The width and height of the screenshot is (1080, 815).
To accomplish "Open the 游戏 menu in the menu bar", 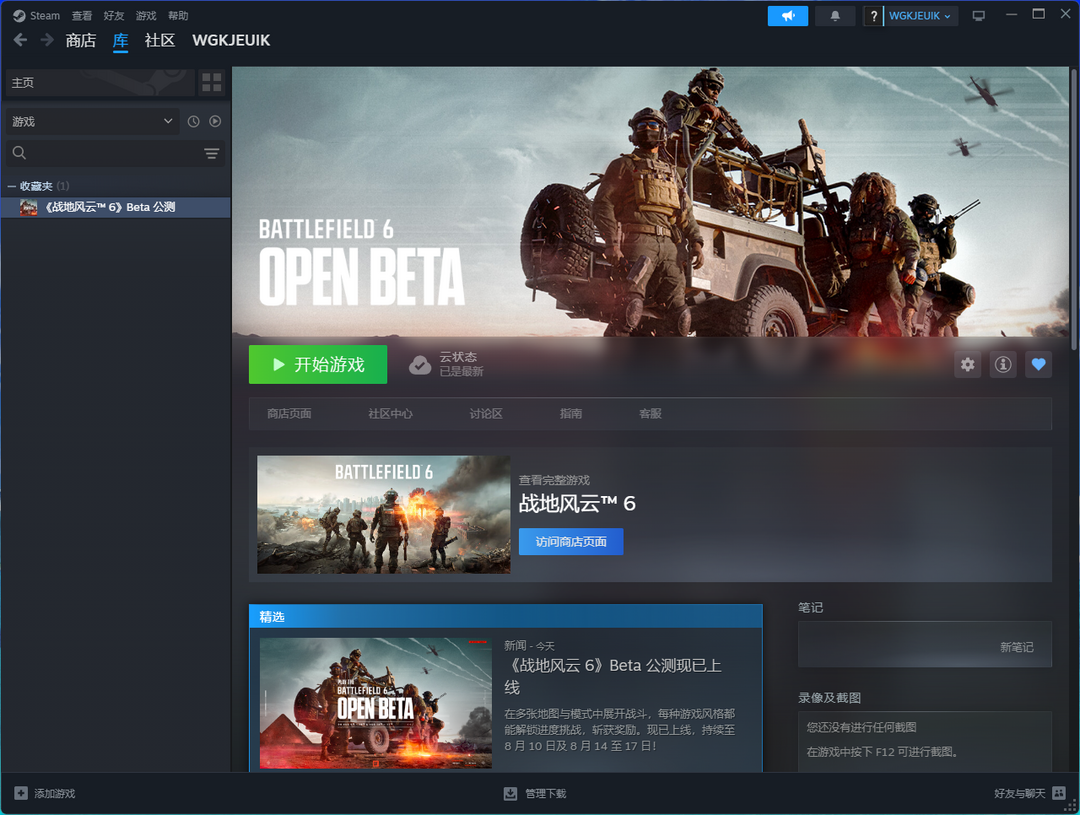I will pos(146,15).
